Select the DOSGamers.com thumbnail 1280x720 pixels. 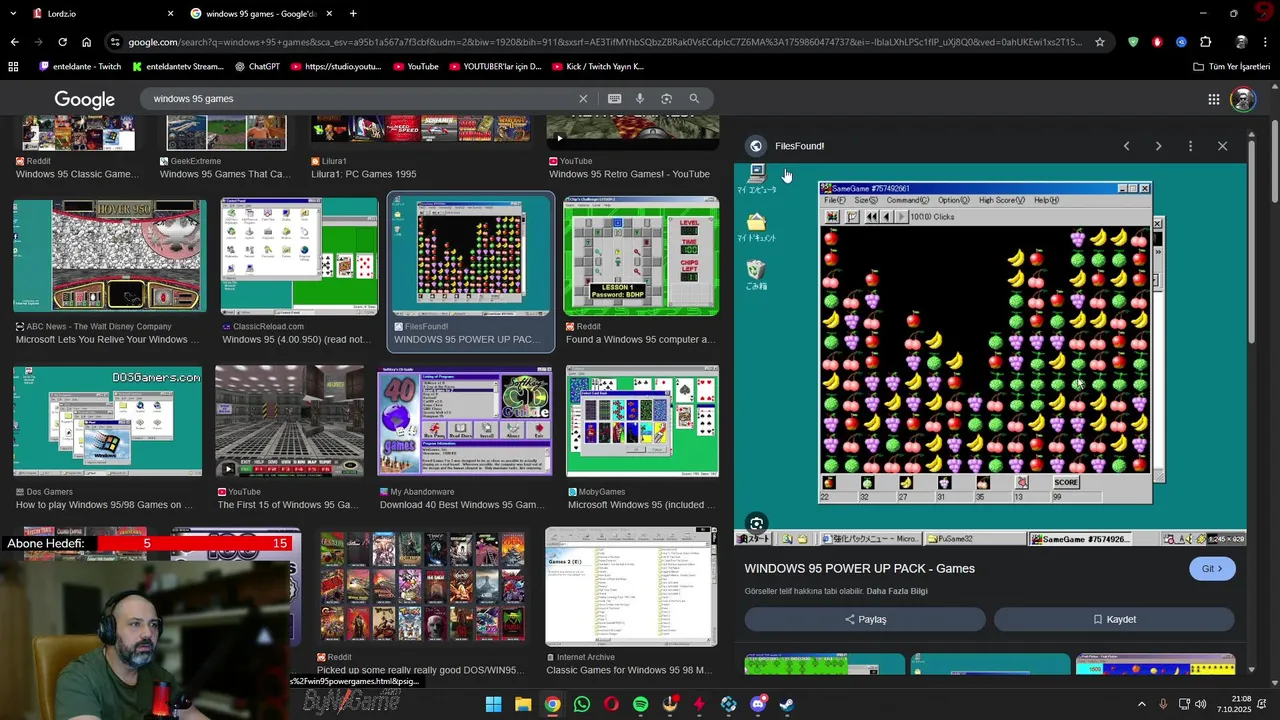coord(107,421)
